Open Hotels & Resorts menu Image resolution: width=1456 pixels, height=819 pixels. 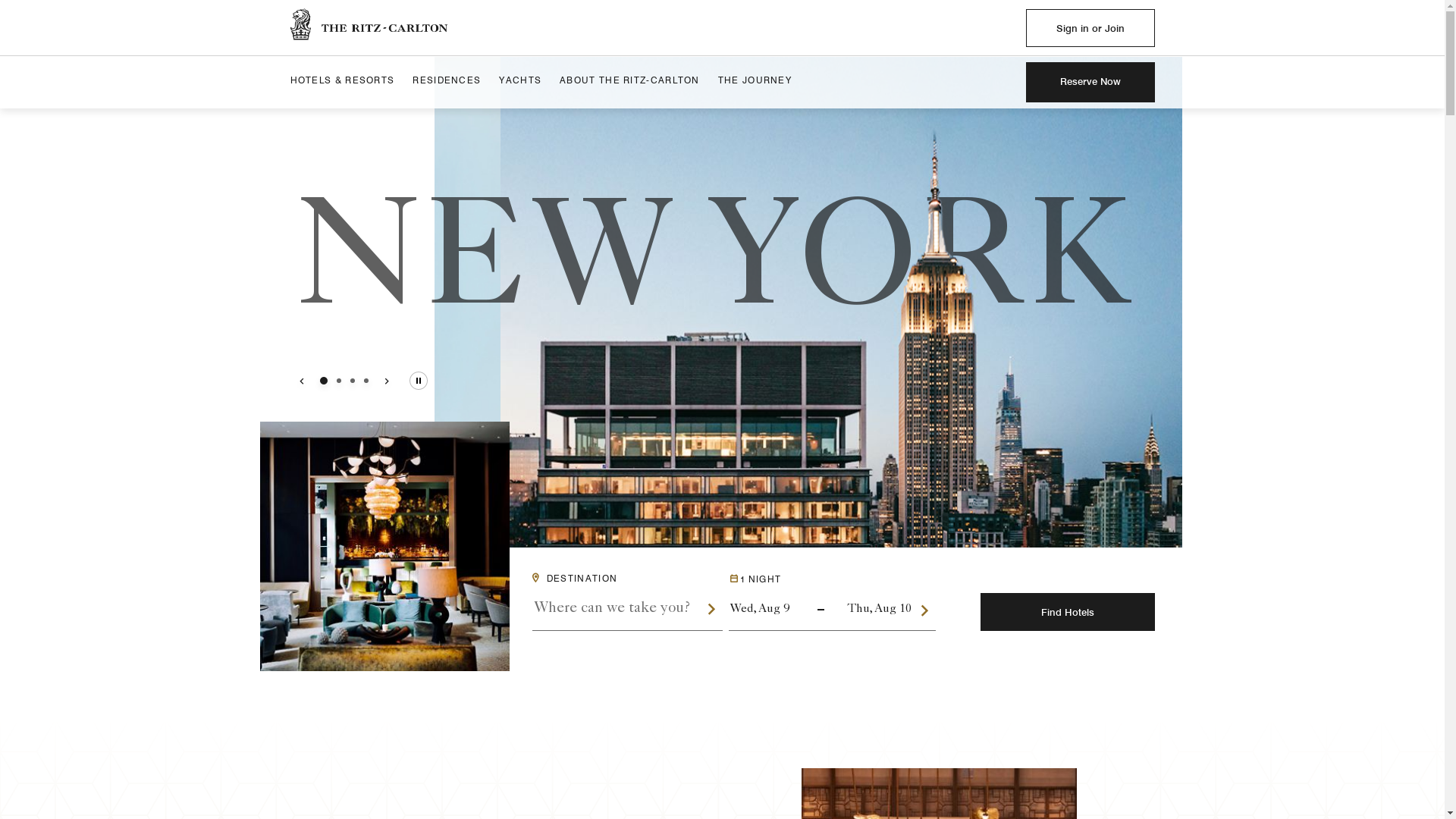click(x=342, y=81)
